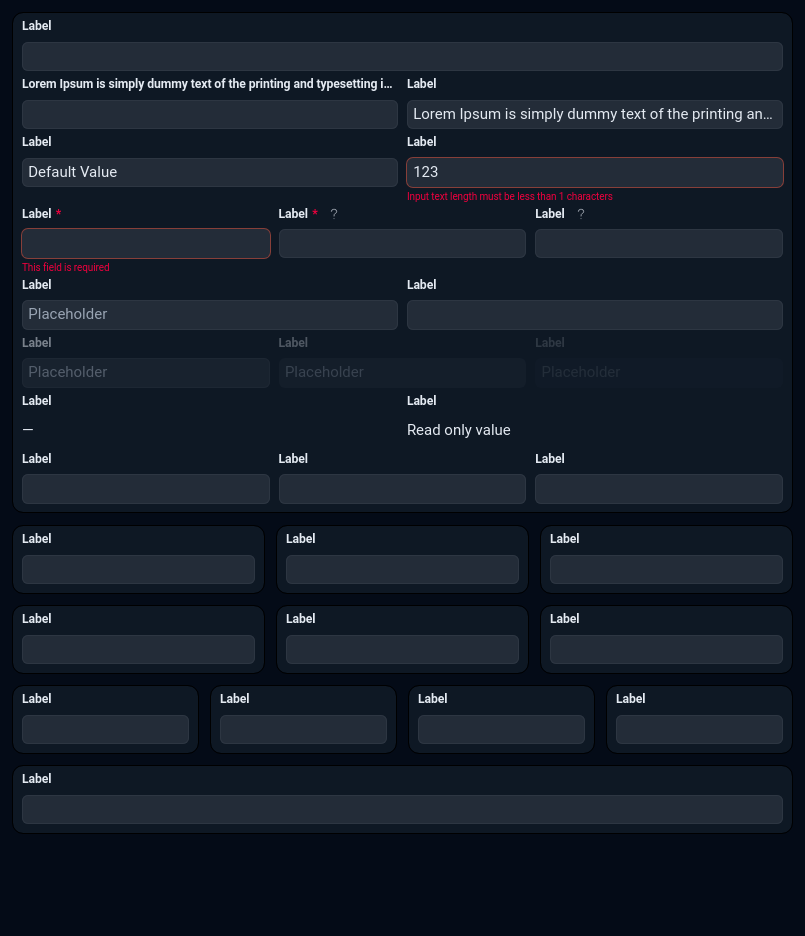This screenshot has height=936, width=805.
Task: Click the truncated 'Lorem Ipsum is simply dummy text' label
Action: pos(207,84)
